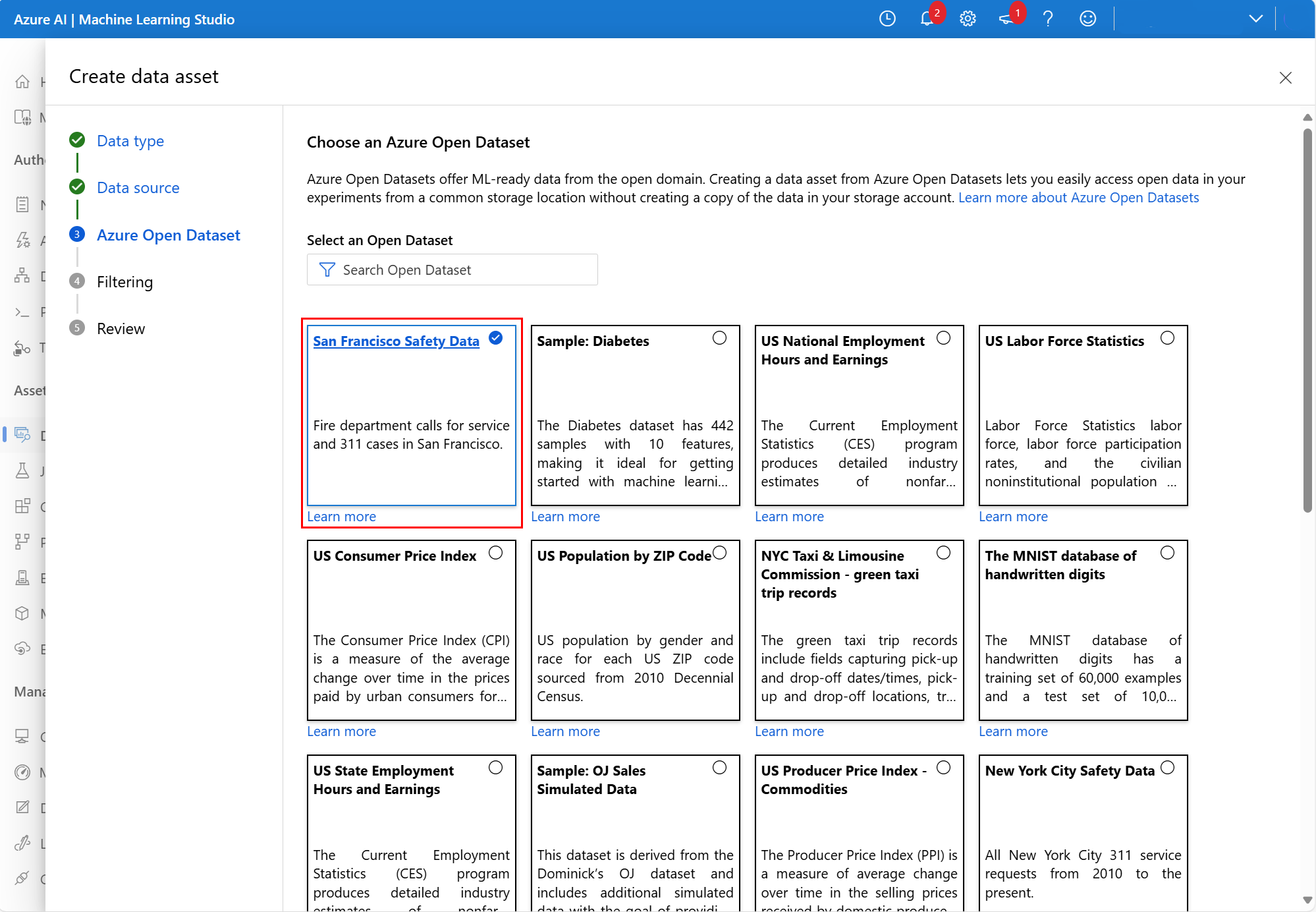Open the help question mark icon
This screenshot has height=912, width=1316.
coord(1048,19)
